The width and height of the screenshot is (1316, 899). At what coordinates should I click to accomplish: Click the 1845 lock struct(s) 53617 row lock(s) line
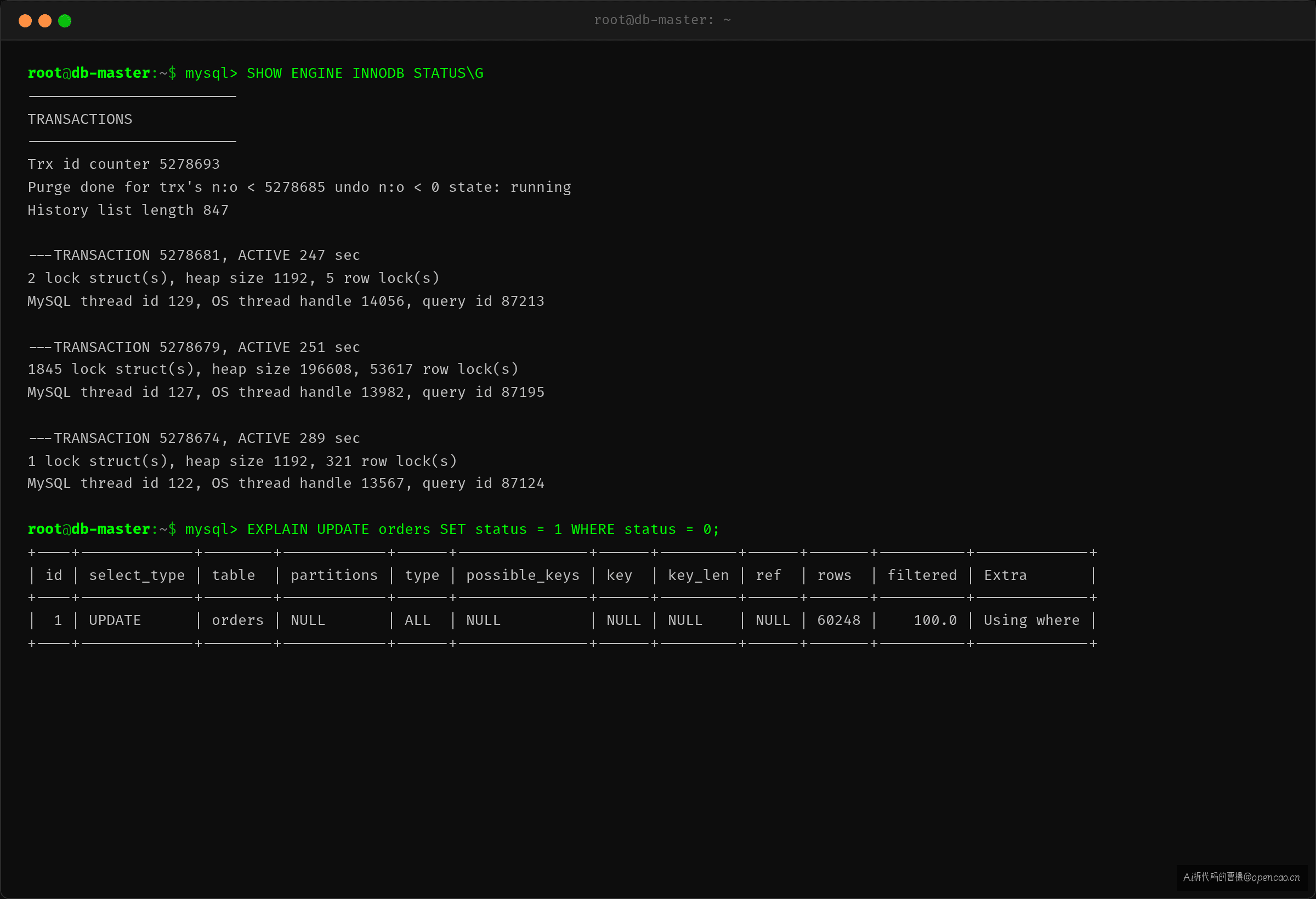[273, 369]
